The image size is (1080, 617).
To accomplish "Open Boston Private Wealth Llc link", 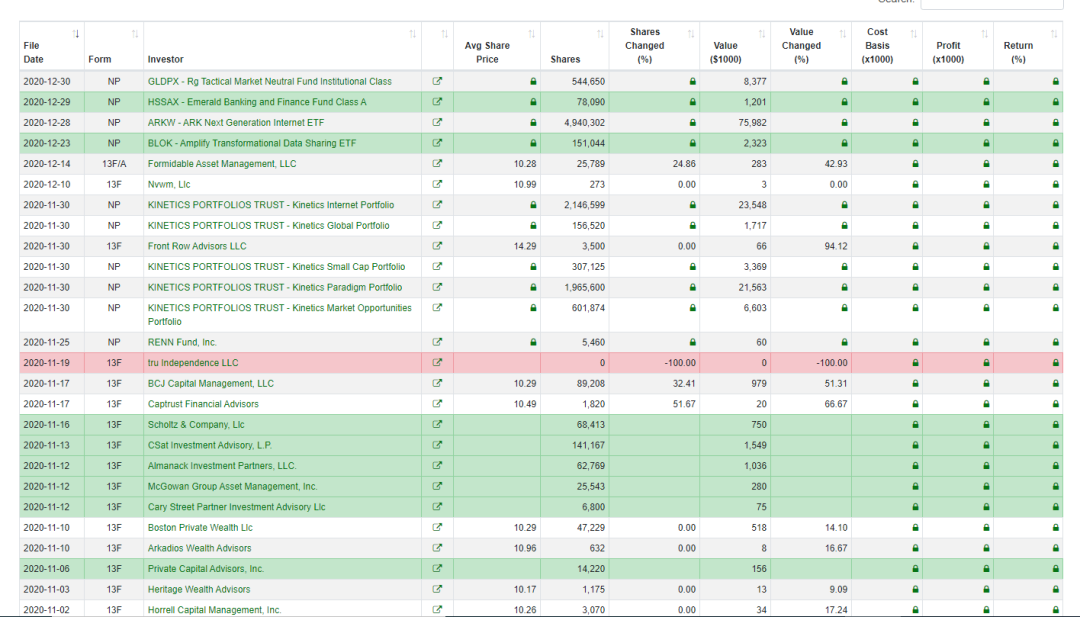I will [x=200, y=528].
